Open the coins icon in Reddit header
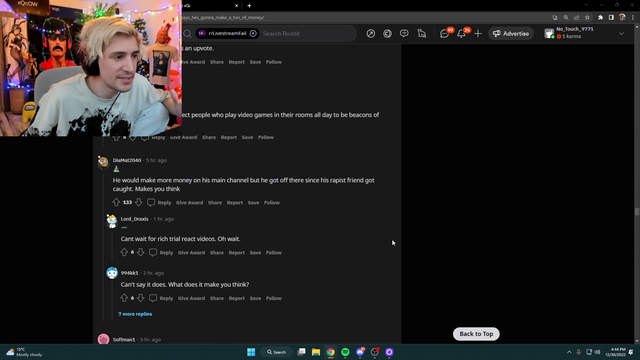 point(387,33)
